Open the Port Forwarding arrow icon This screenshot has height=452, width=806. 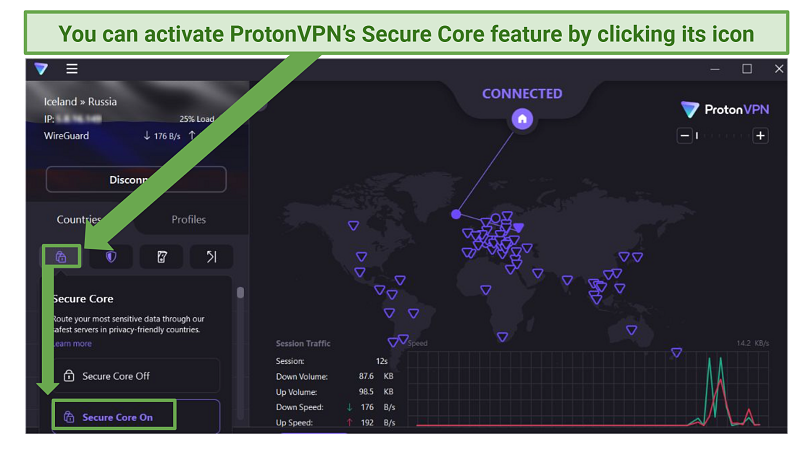pyautogui.click(x=211, y=256)
